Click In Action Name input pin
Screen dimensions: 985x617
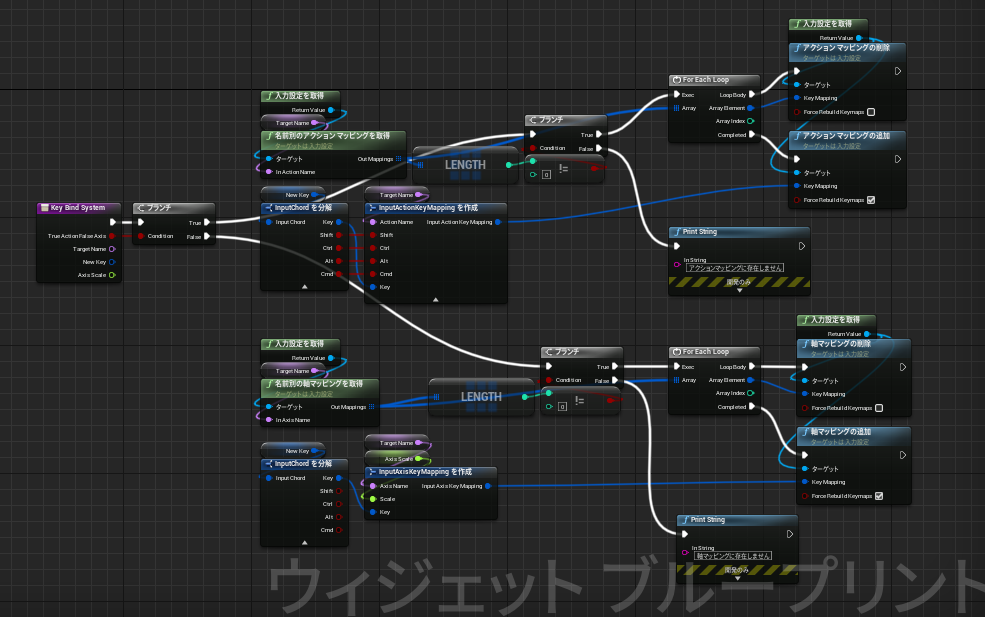pos(269,172)
